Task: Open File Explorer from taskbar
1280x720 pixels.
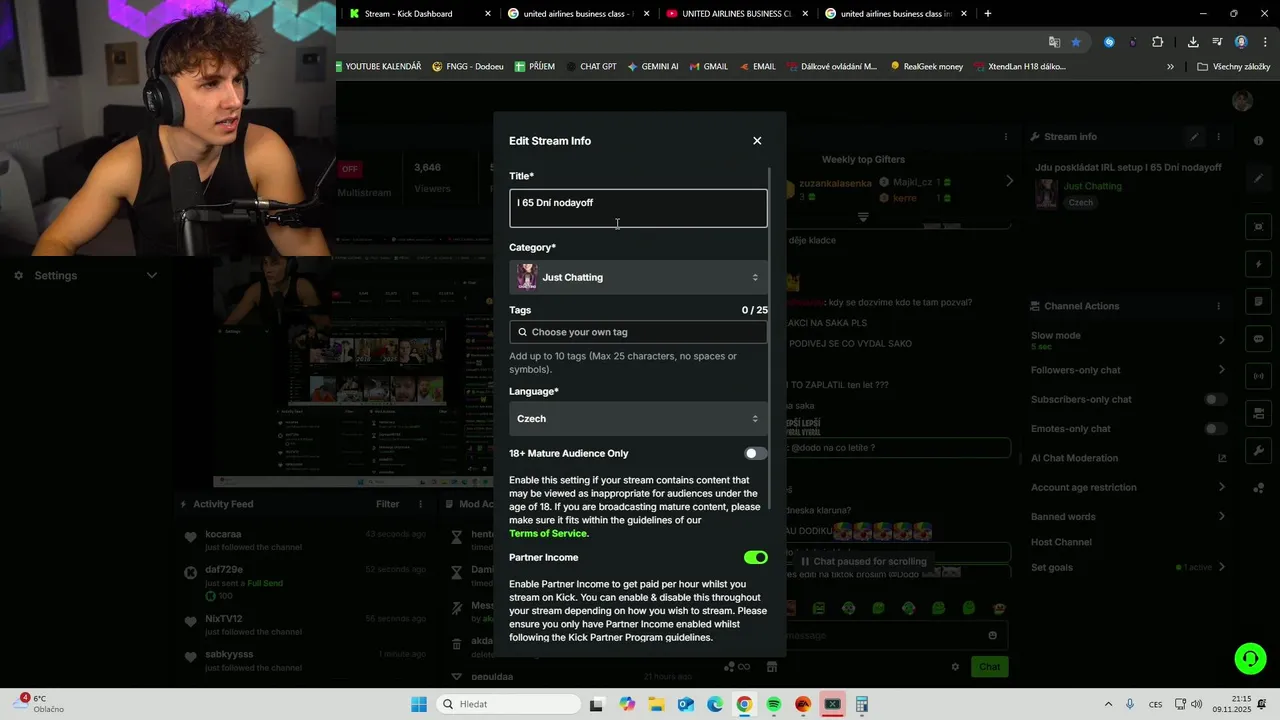Action: tap(656, 704)
